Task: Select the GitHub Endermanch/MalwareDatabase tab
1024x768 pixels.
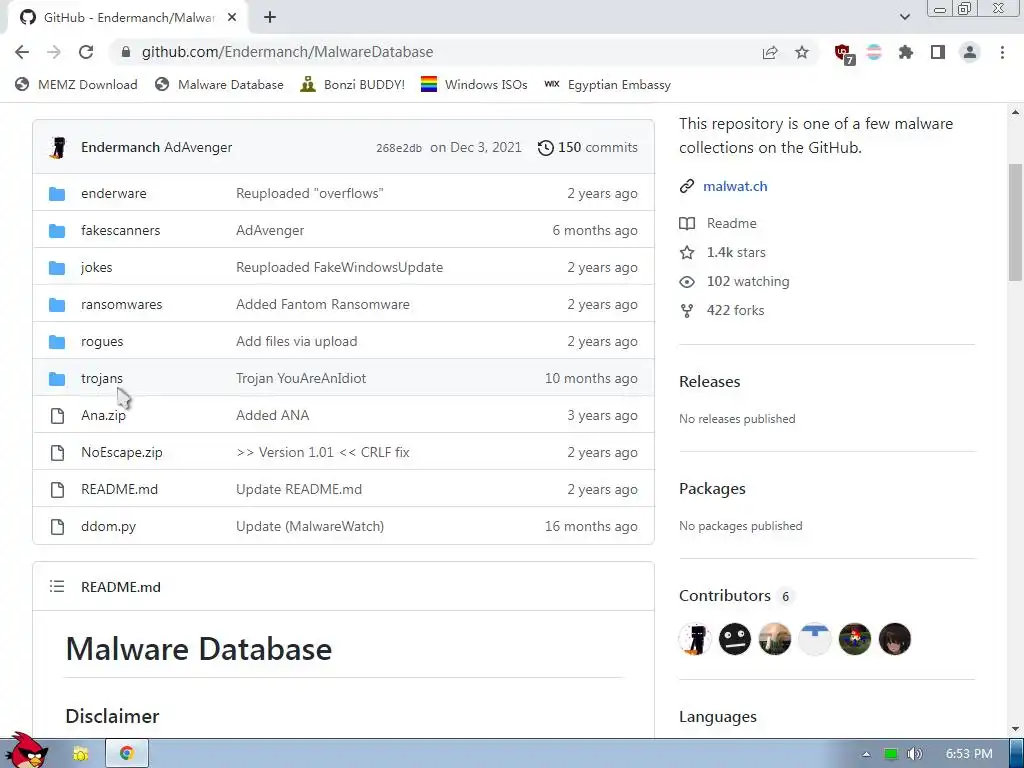Action: 127,18
